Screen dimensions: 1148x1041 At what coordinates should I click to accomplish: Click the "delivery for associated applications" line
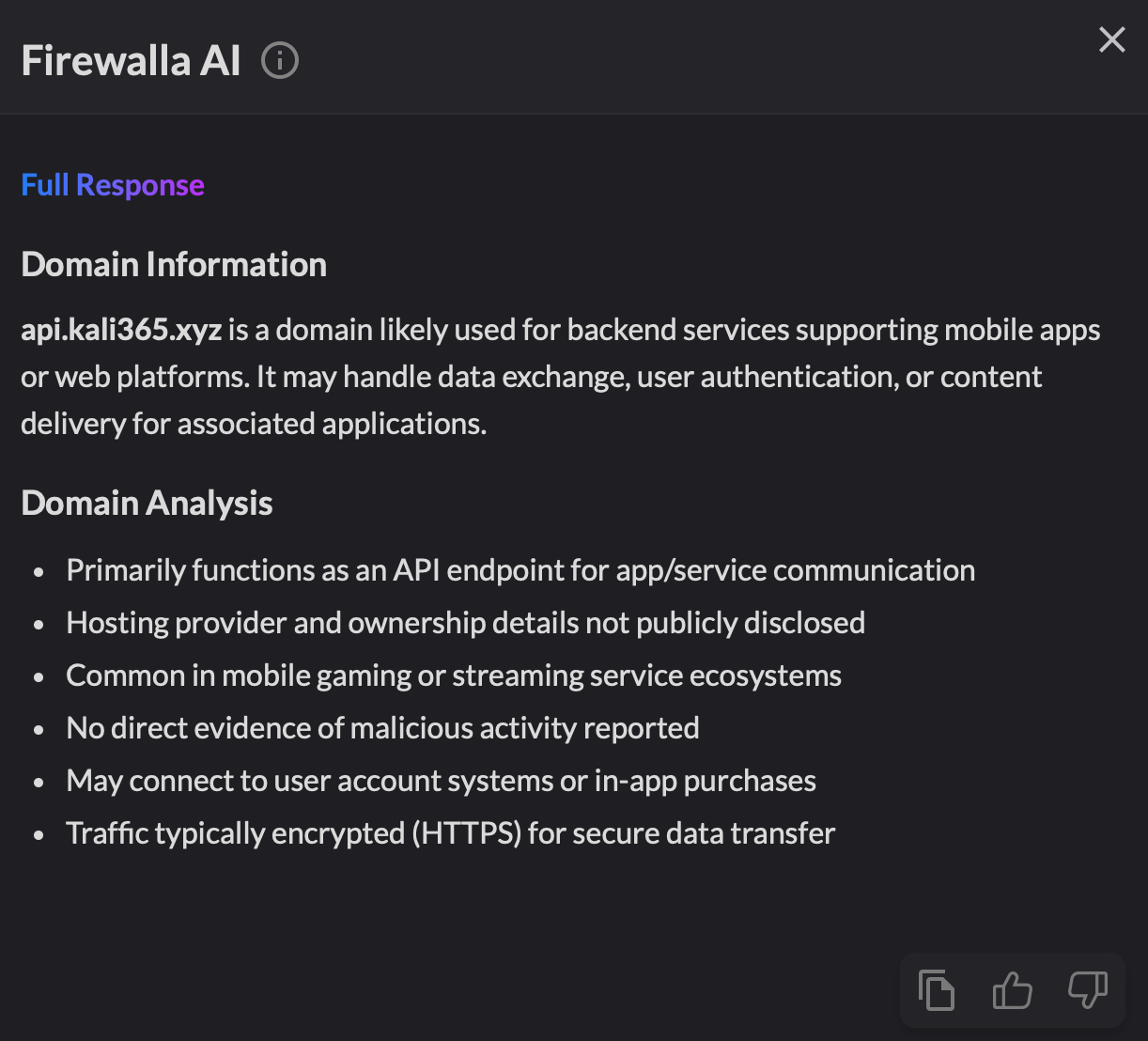click(x=254, y=424)
